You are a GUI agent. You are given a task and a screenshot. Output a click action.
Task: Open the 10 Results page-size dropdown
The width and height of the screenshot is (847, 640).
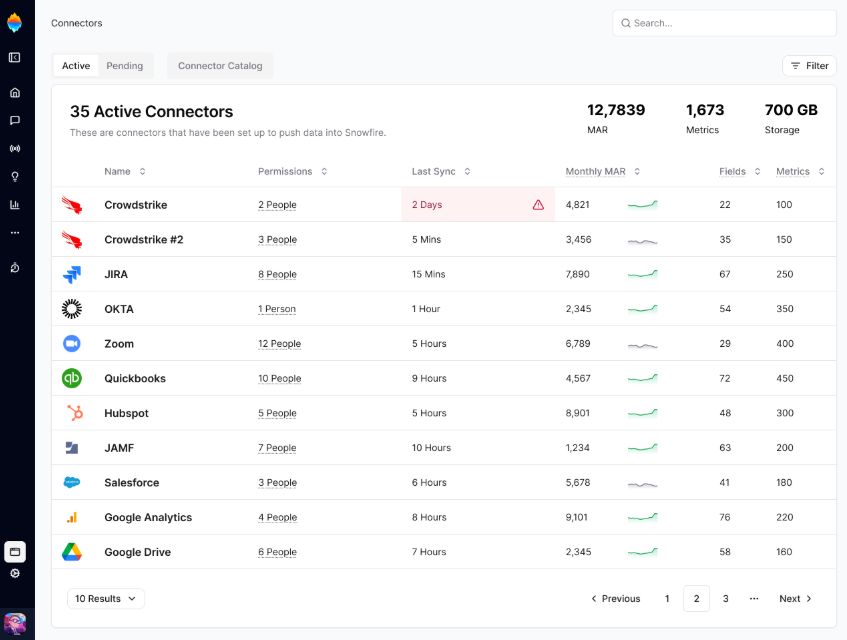coord(106,598)
